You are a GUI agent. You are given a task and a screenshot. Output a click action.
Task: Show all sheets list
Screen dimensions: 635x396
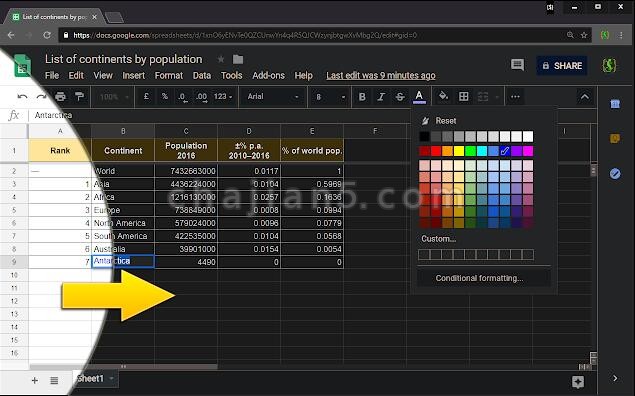[x=54, y=380]
